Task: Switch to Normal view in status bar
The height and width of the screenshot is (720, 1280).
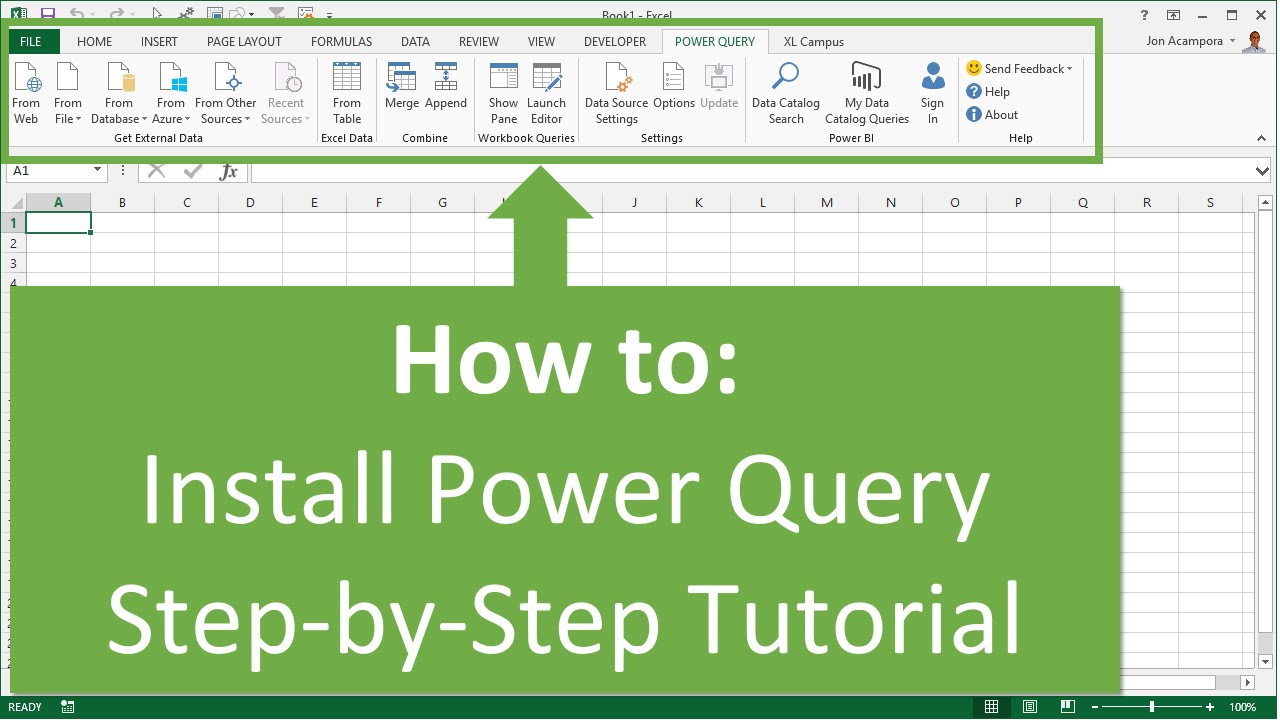Action: tap(991, 707)
